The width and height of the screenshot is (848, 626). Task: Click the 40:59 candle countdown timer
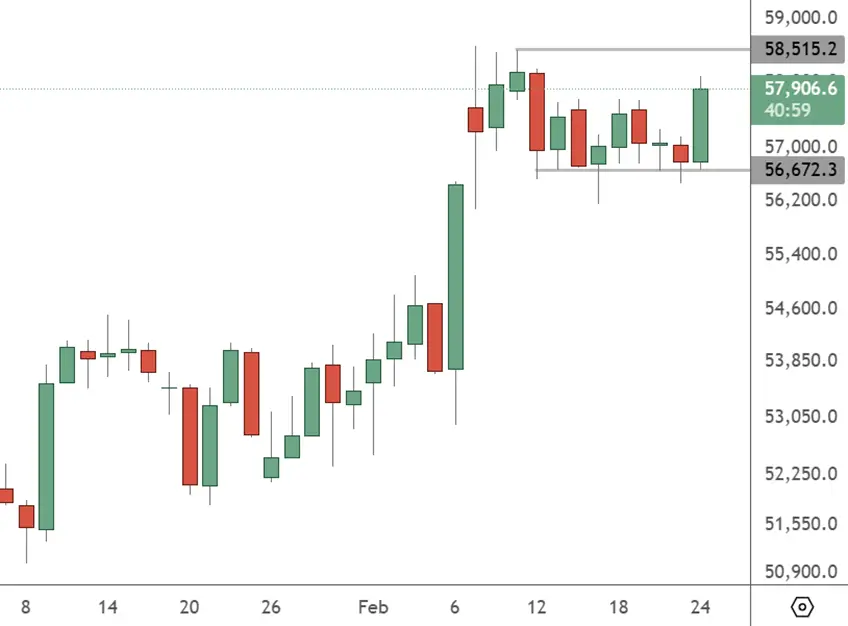pos(787,110)
